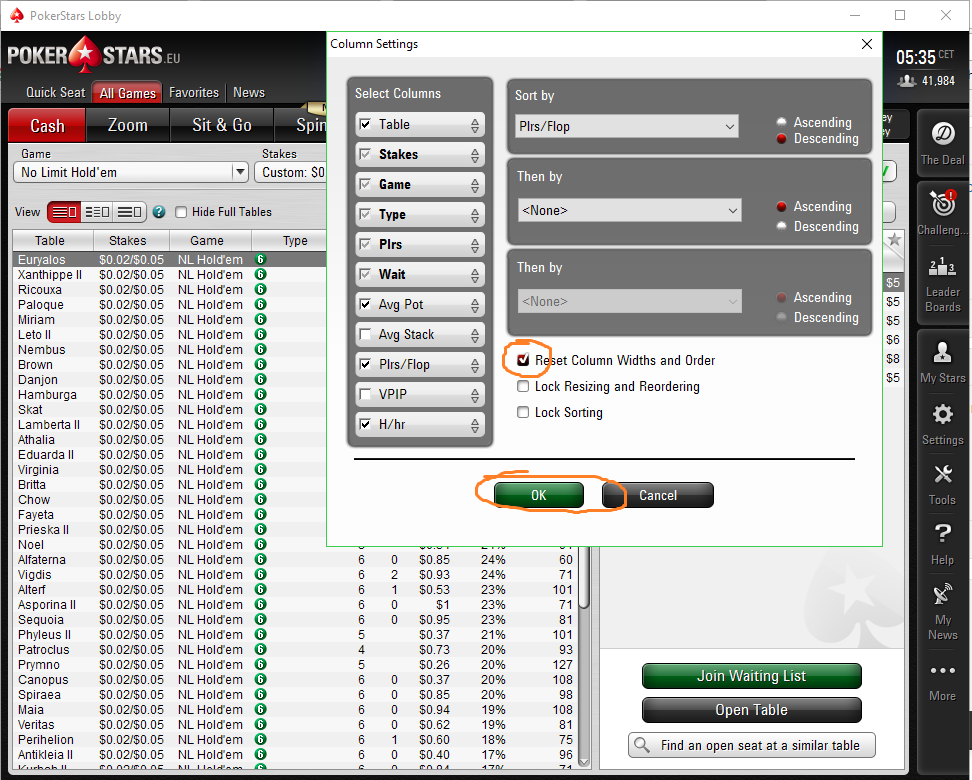Click Join Waiting List button
The image size is (972, 780).
[x=751, y=676]
